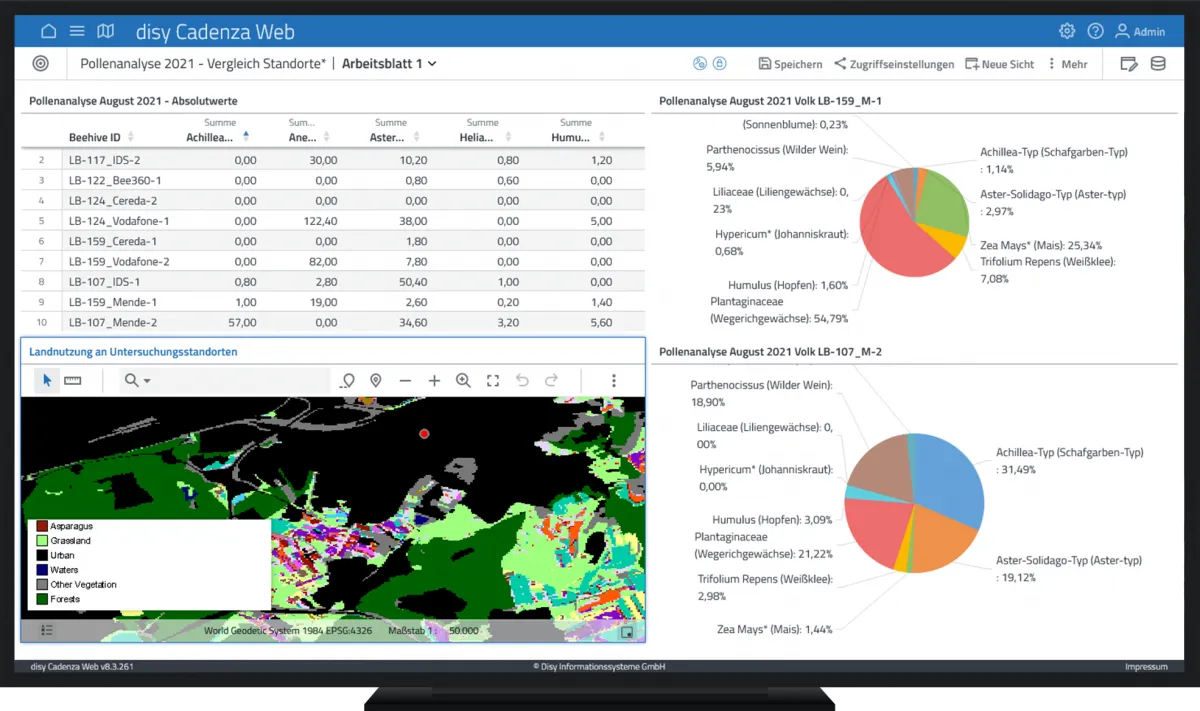Open the Impressum link
The image size is (1200, 711).
pyautogui.click(x=1145, y=666)
